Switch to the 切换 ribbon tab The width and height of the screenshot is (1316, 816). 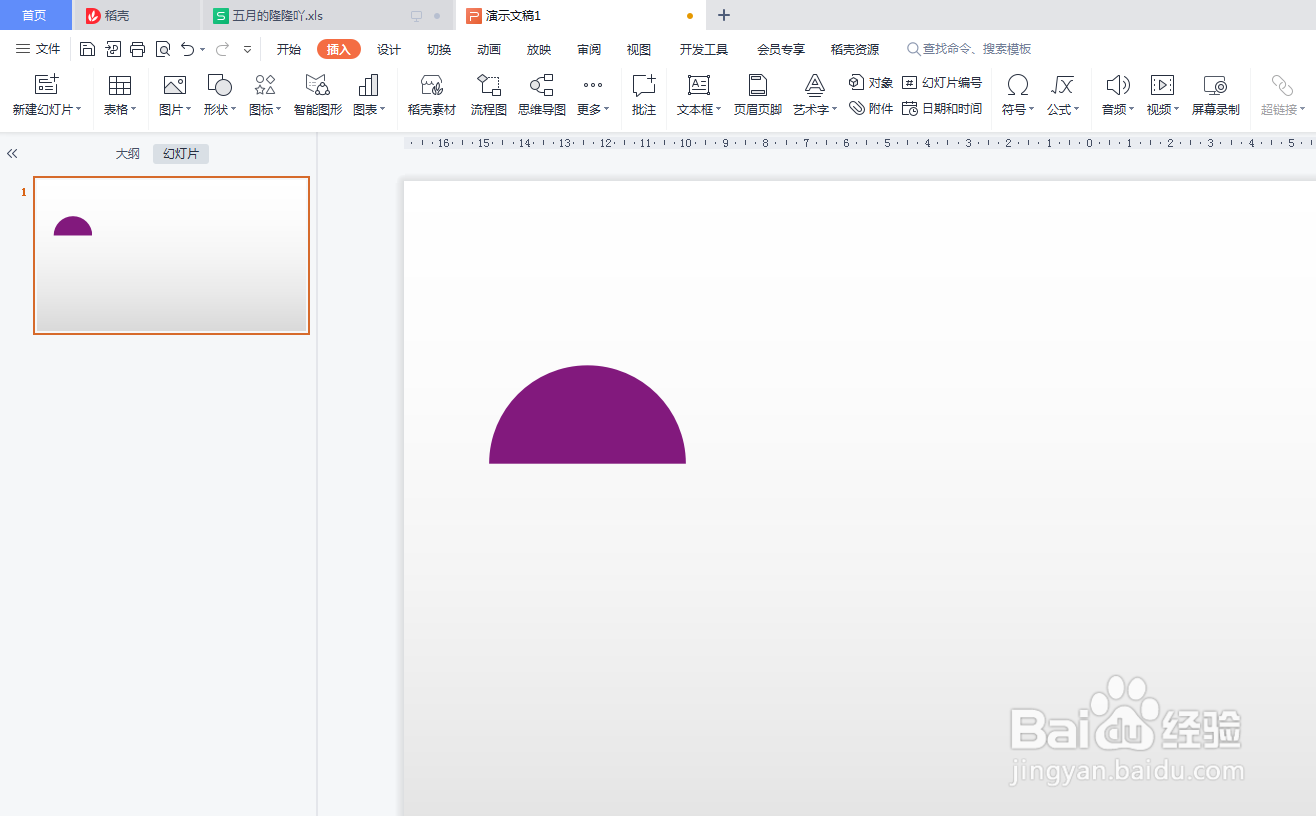tap(439, 49)
